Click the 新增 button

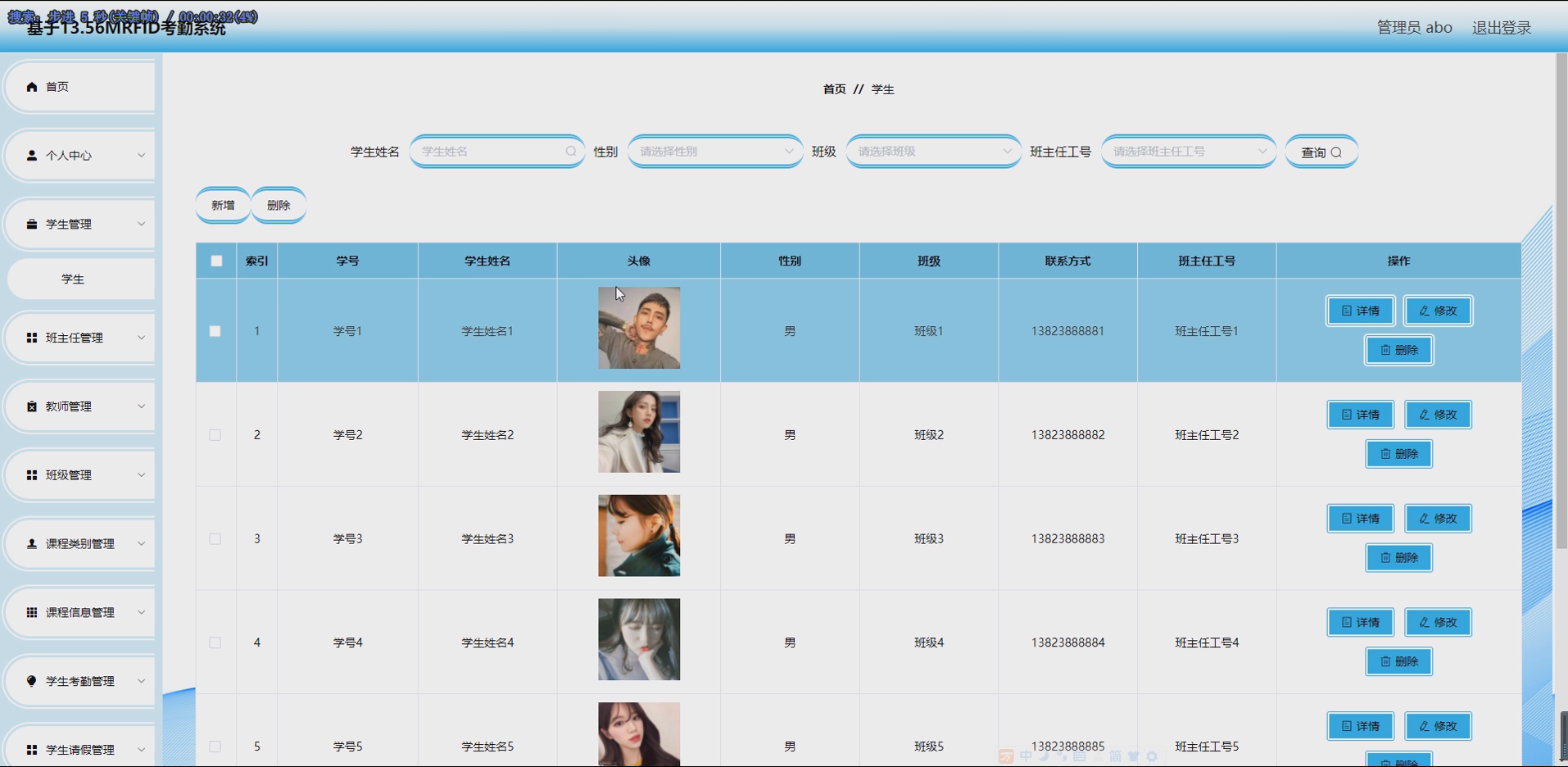click(223, 206)
